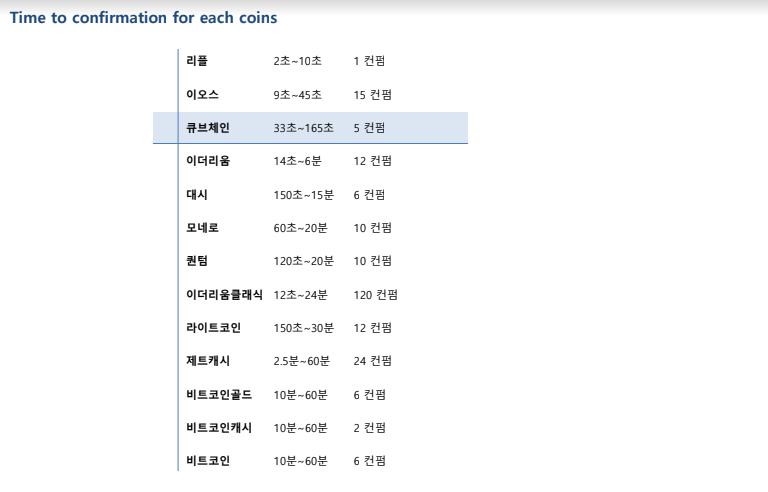Click the 비트코인캐시 row's 2 컨펌 value
This screenshot has height=492, width=768.
click(370, 428)
